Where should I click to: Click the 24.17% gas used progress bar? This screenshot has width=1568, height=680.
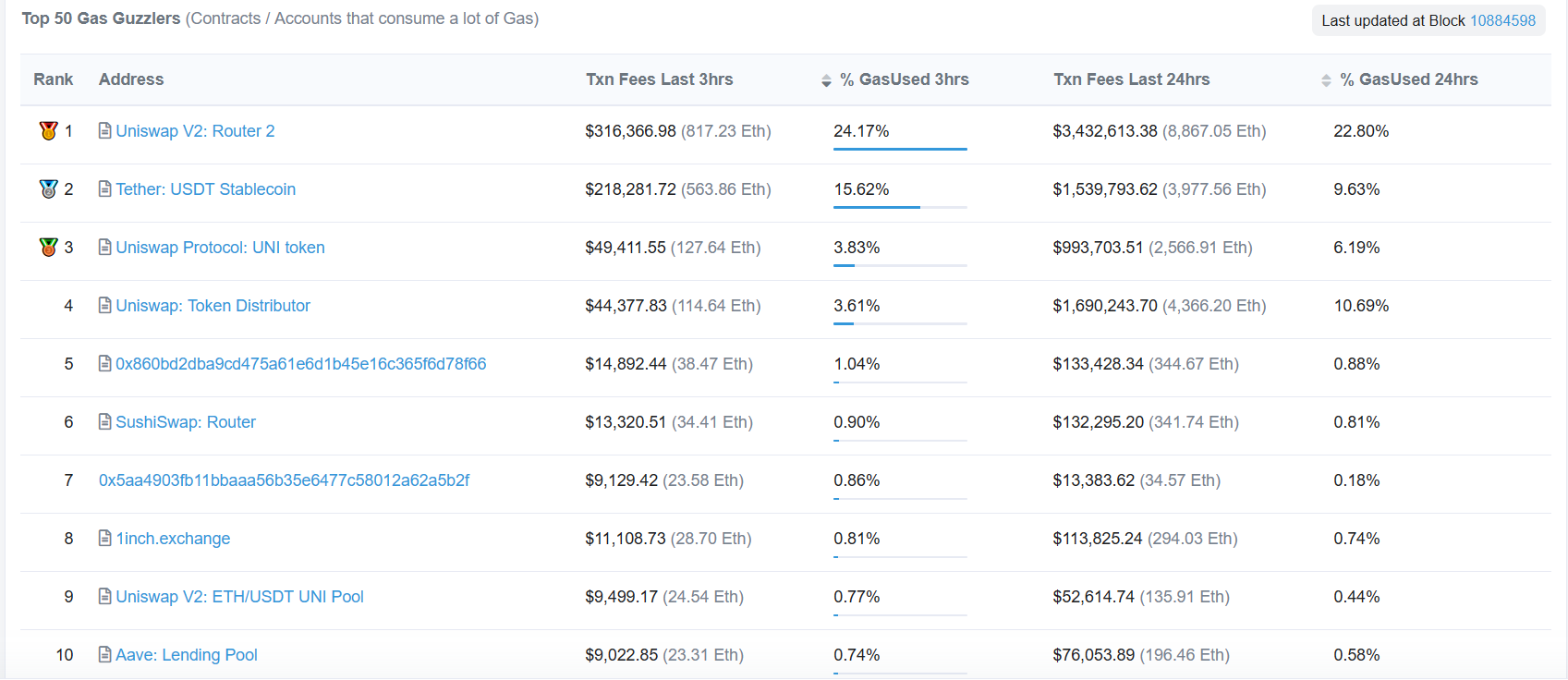click(x=900, y=149)
